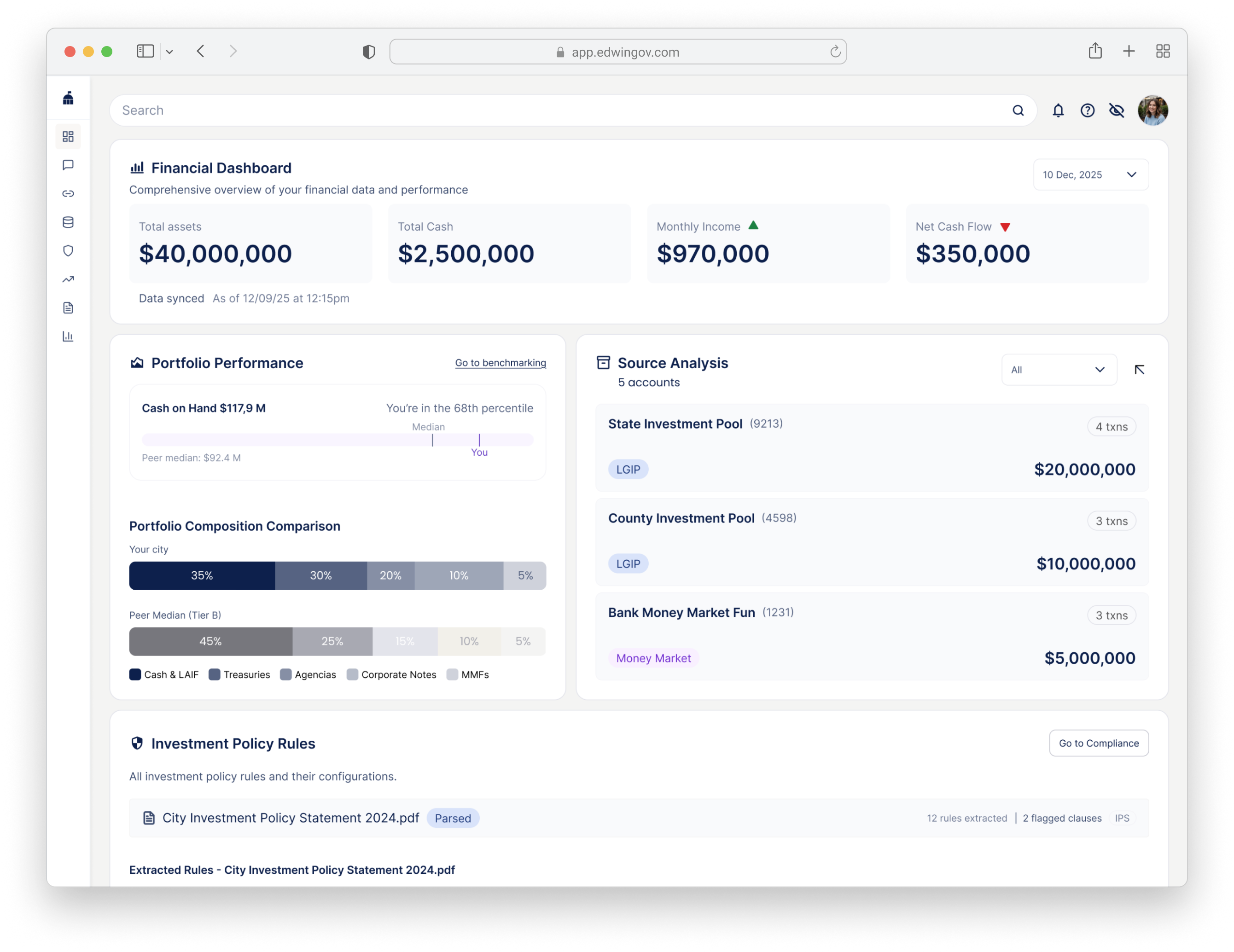Toggle the Safari sidebar button
This screenshot has height=952, width=1234.
click(145, 52)
